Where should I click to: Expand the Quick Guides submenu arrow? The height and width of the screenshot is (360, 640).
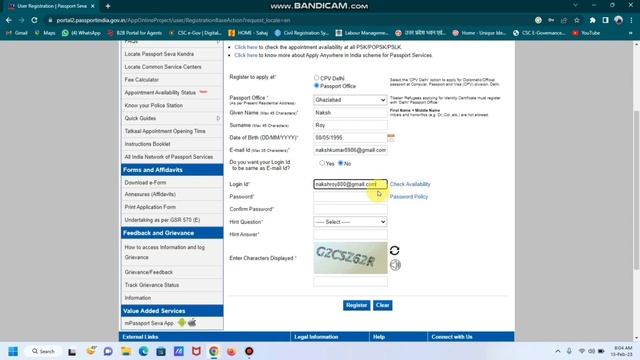point(218,118)
